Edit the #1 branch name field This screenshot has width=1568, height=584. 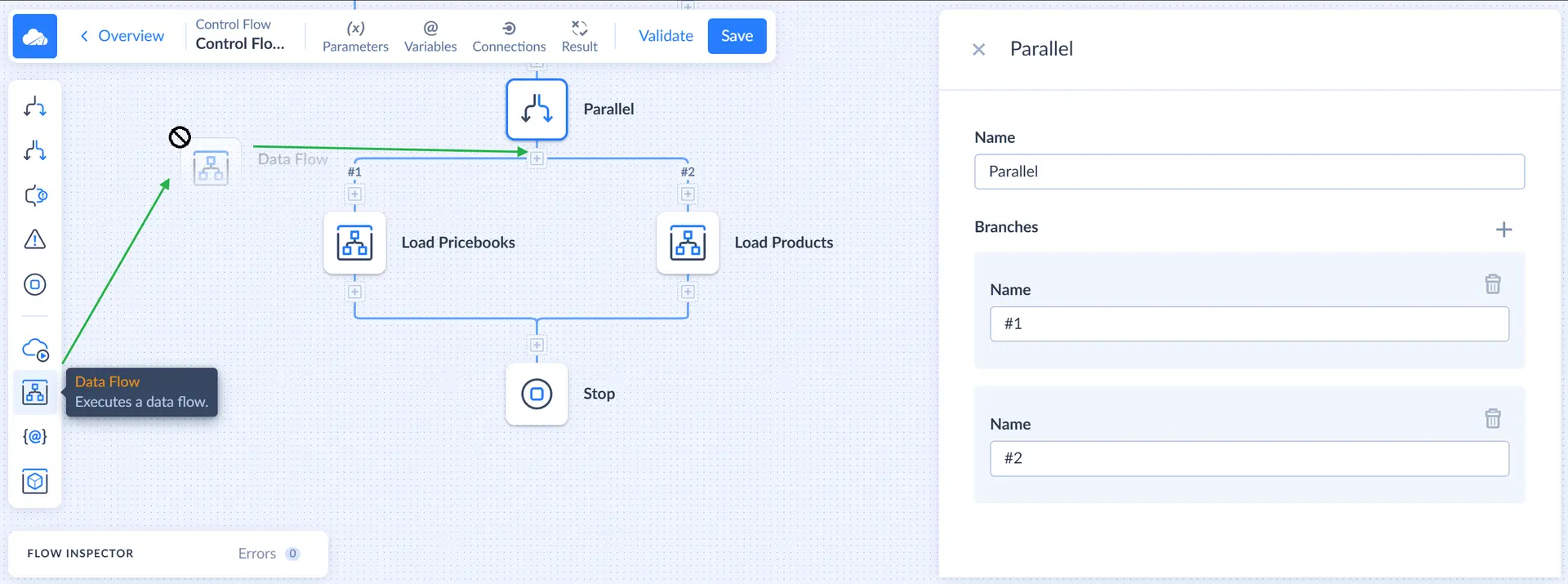click(x=1249, y=324)
